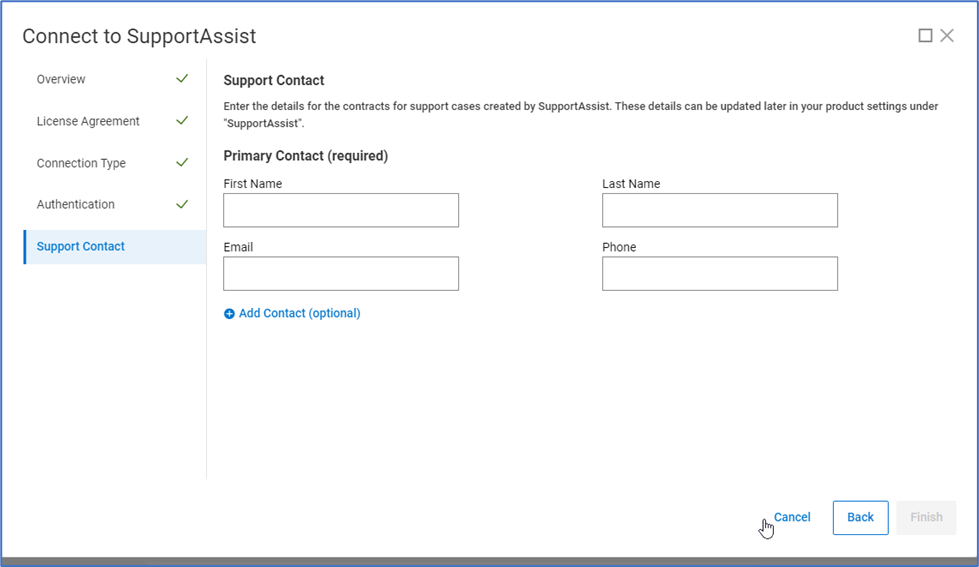Click the "Connect to SupportAssist" title
Screen dimensions: 979x567
coord(139,36)
